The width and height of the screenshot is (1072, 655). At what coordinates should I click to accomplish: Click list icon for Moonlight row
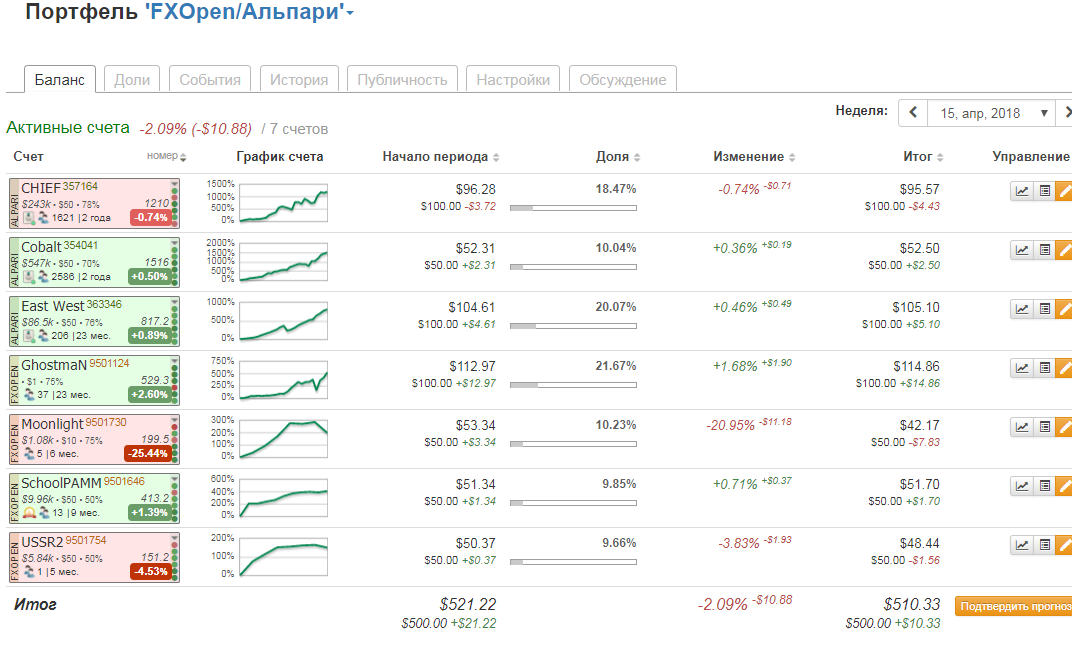[x=1044, y=427]
